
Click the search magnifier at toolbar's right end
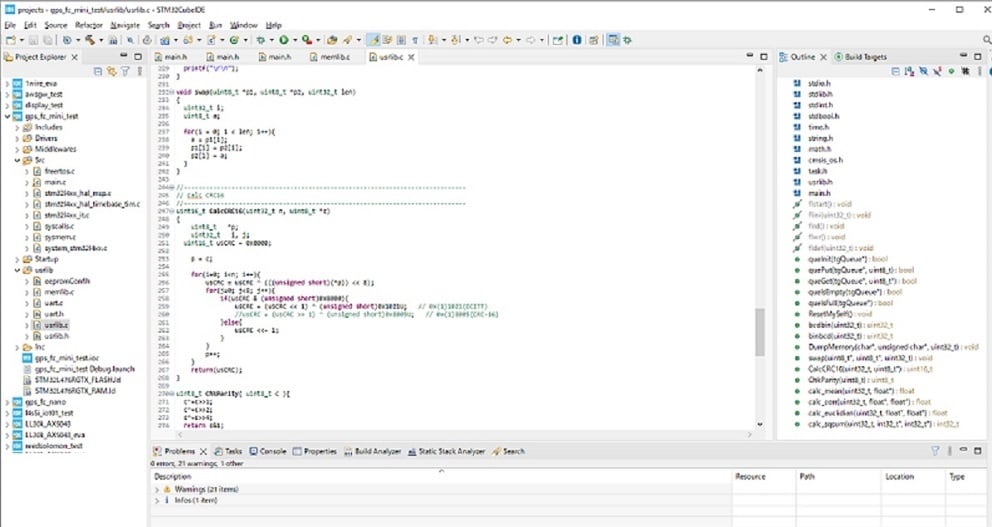click(x=987, y=40)
